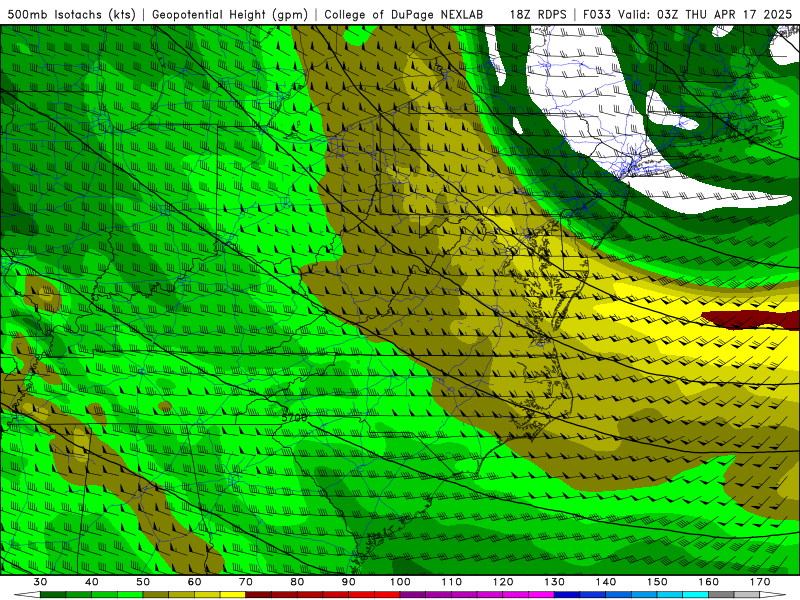
Task: Click the 'College of DuPage NEXLAB' label
Action: 404,14
